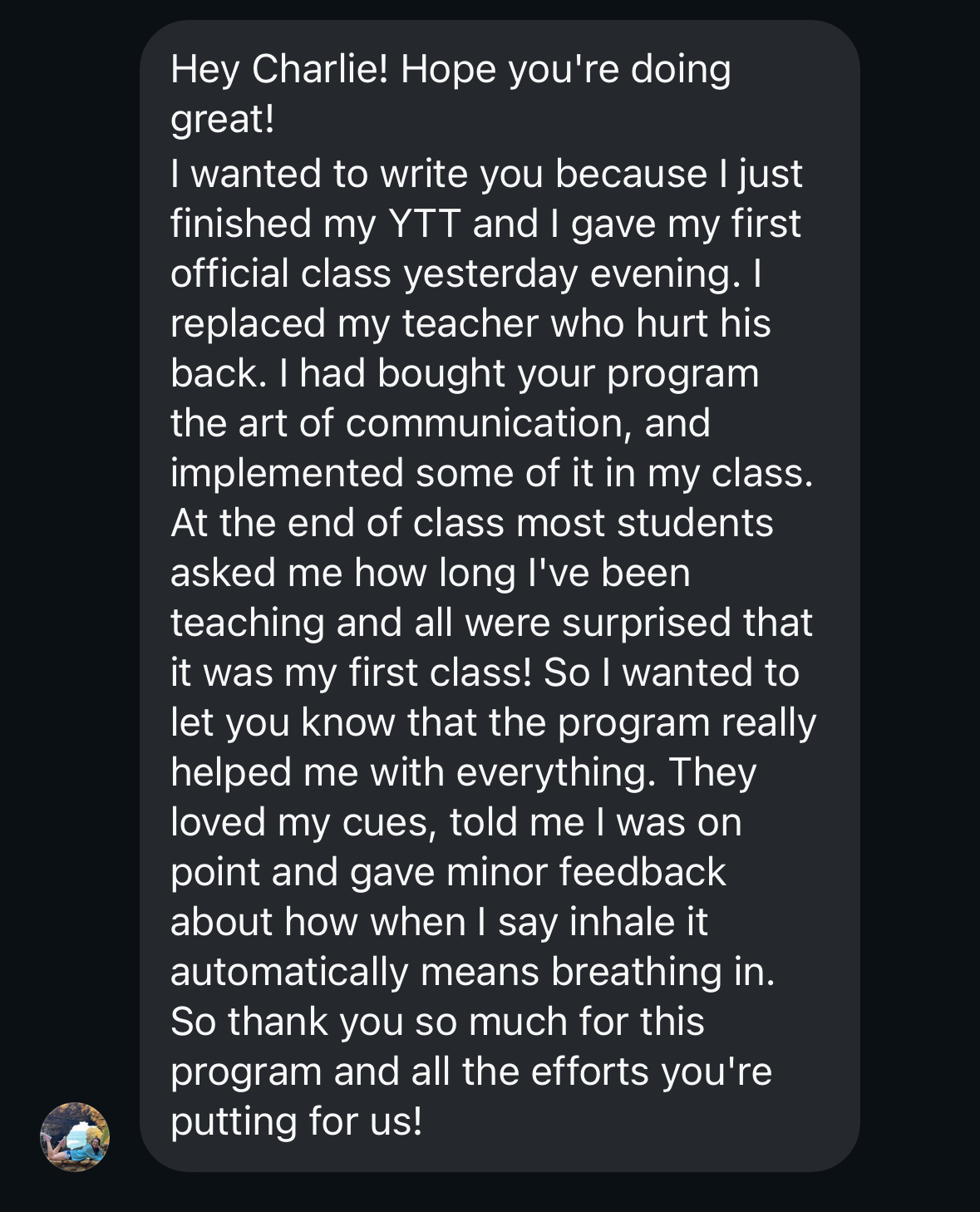This screenshot has width=980, height=1212.
Task: Click the text 'automatically means breathing in'
Action: pos(471,972)
